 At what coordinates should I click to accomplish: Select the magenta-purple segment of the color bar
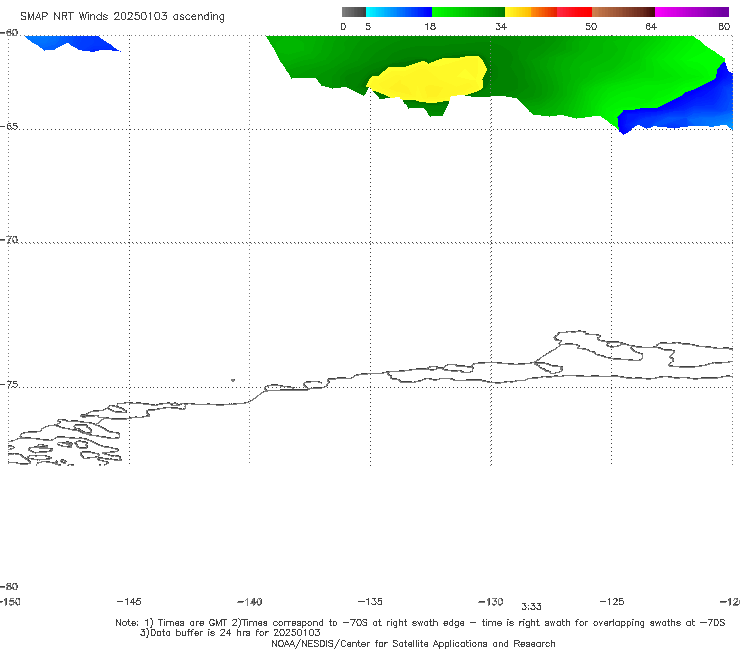click(x=692, y=12)
